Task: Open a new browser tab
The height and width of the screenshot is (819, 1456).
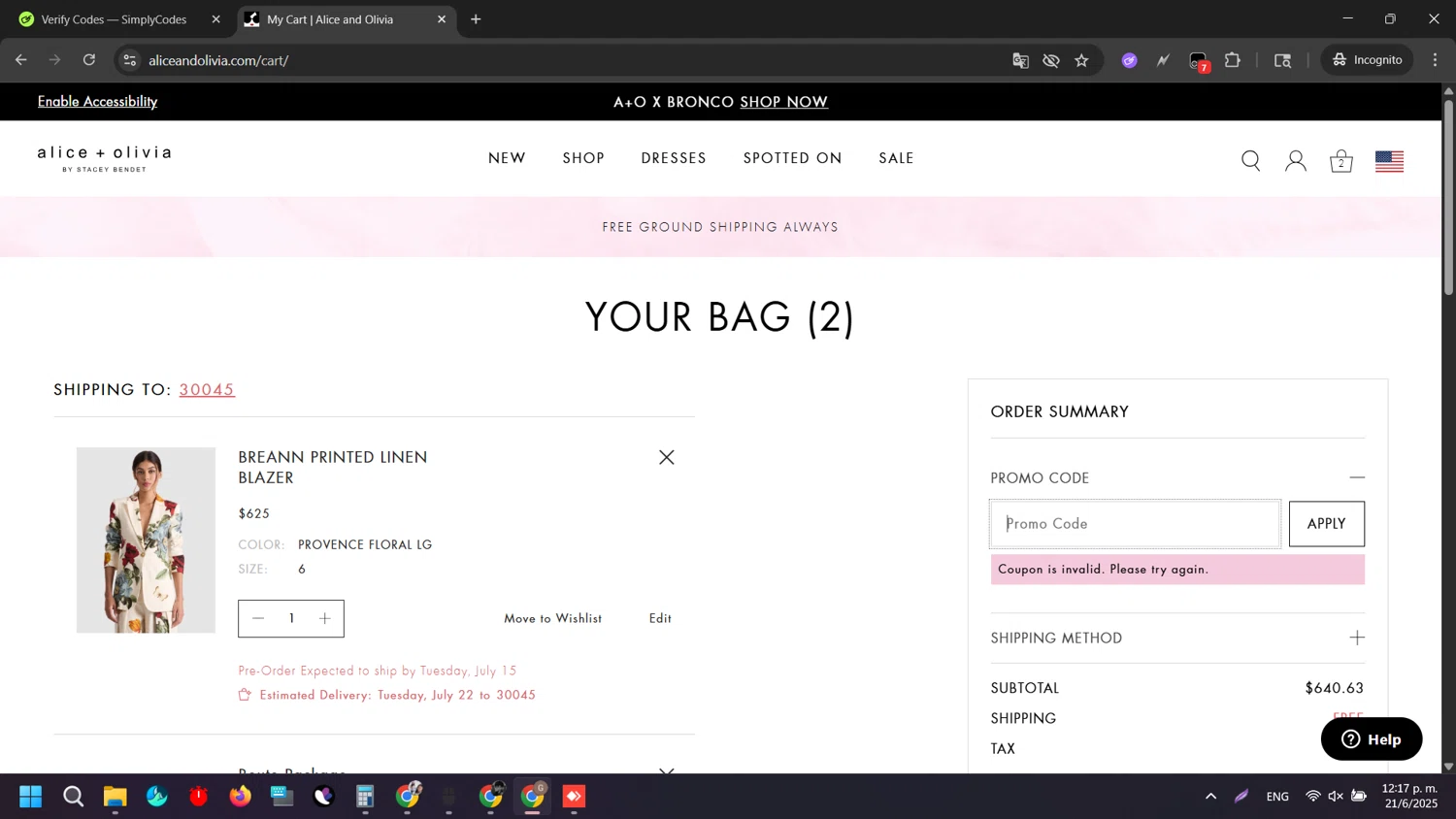Action: (x=476, y=19)
